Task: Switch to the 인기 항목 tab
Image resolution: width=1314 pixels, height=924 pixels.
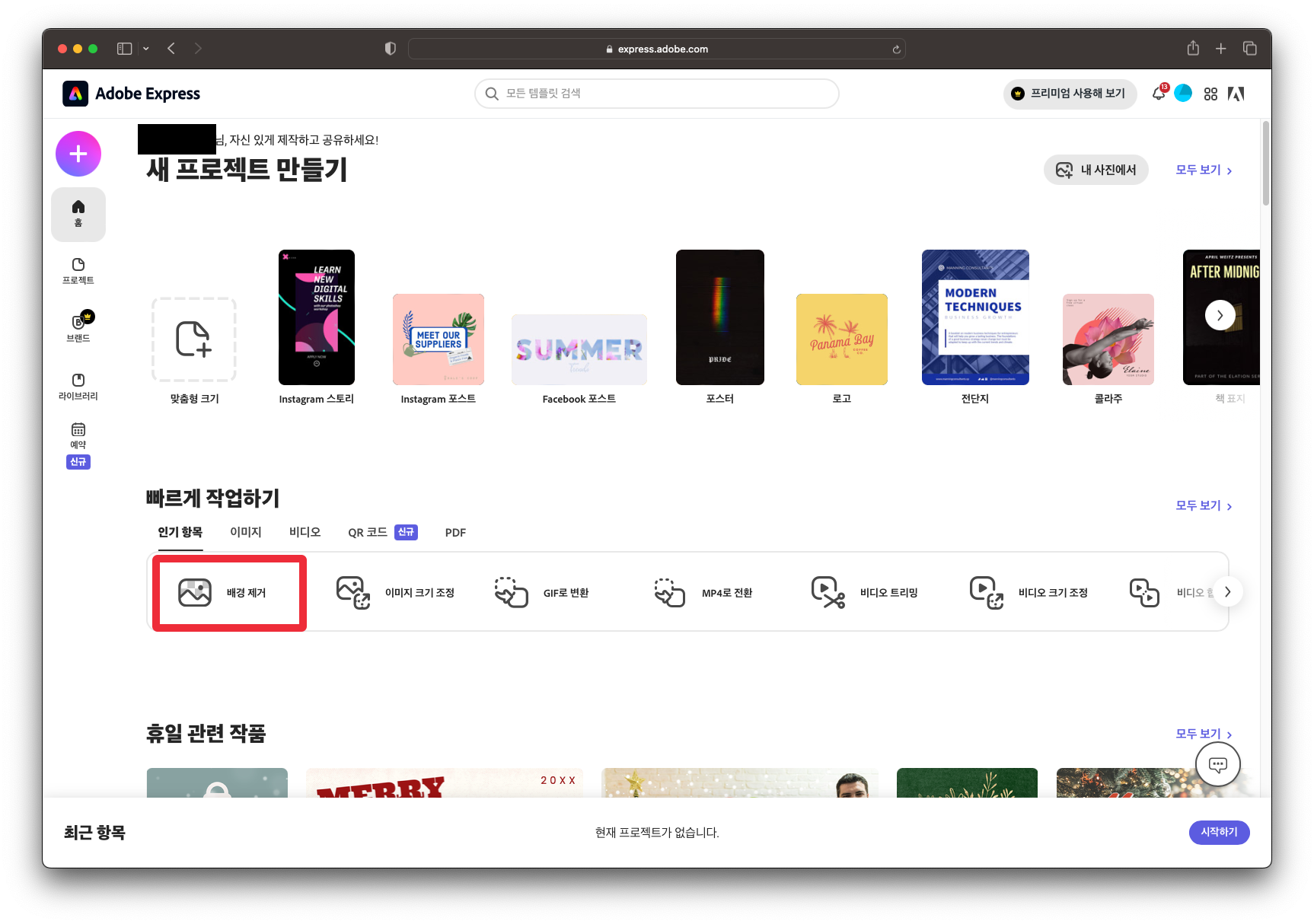Action: (x=180, y=532)
